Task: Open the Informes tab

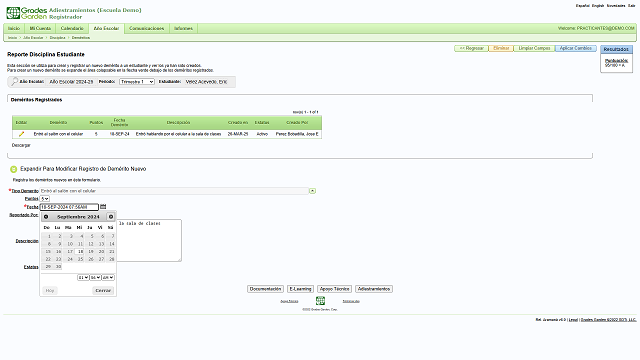Action: [183, 29]
